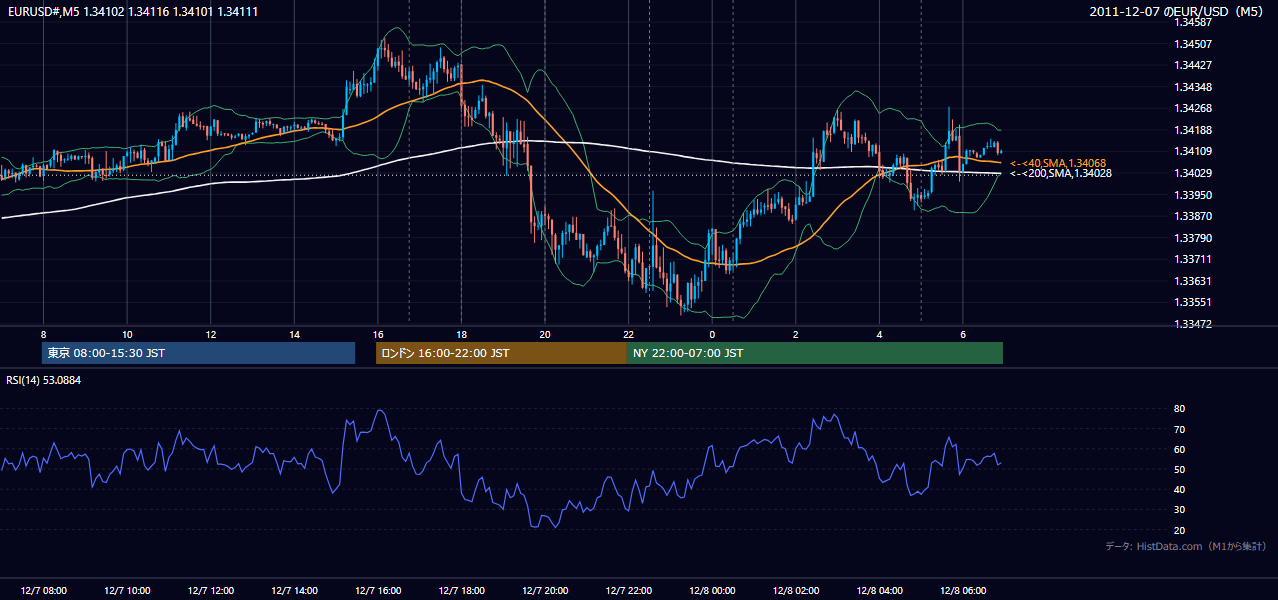Click RSI level 50 label

1180,469
